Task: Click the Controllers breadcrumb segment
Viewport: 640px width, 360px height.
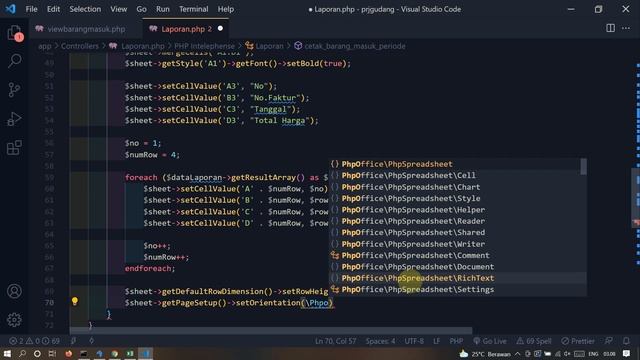Action: pos(80,46)
